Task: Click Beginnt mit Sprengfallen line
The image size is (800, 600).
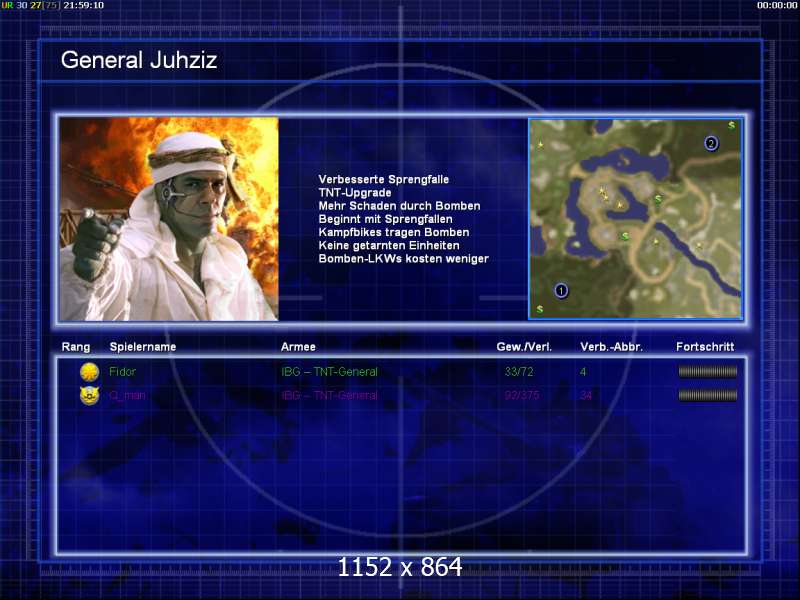Action: coord(385,219)
